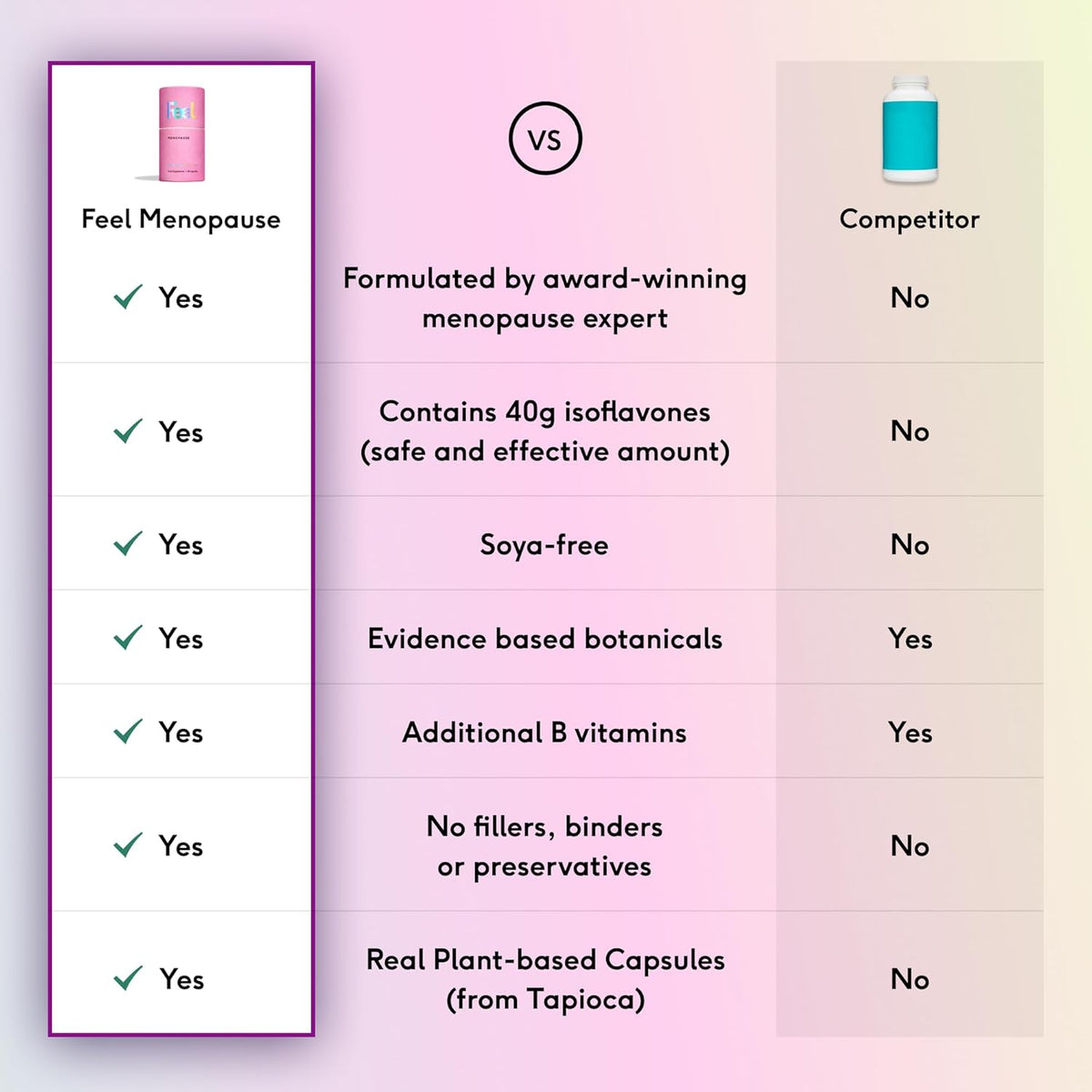The height and width of the screenshot is (1092, 1092).
Task: Click checkmark in the 40g isoflavones row
Action: click(x=128, y=430)
